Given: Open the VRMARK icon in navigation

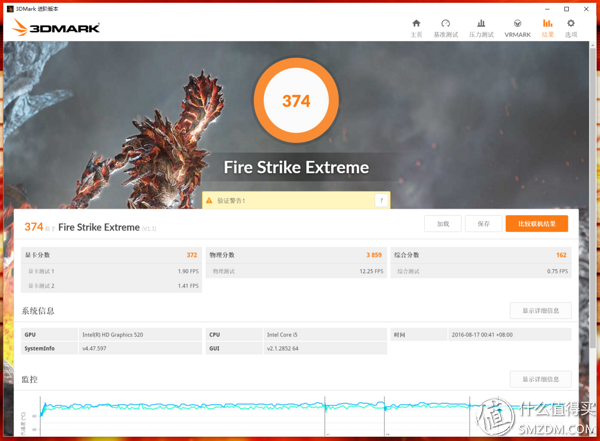Looking at the screenshot, I should click(x=517, y=27).
